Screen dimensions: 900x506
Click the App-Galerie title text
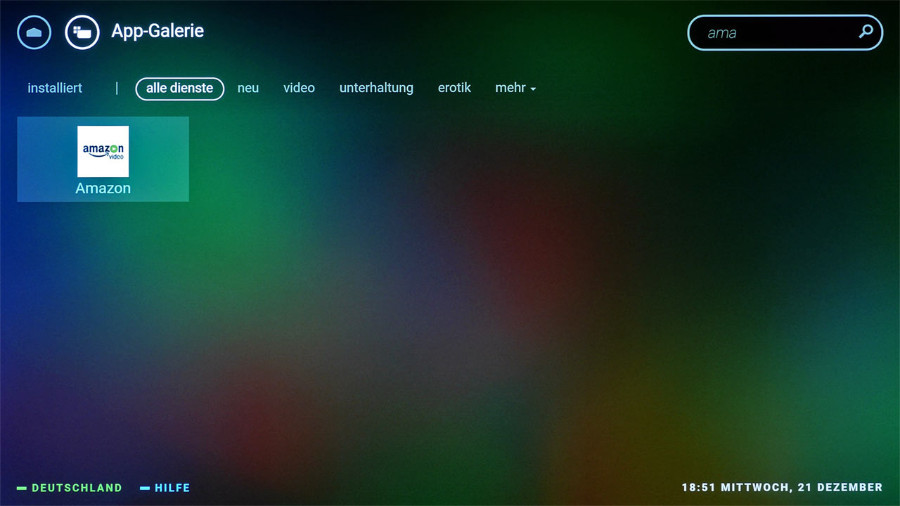[x=157, y=31]
